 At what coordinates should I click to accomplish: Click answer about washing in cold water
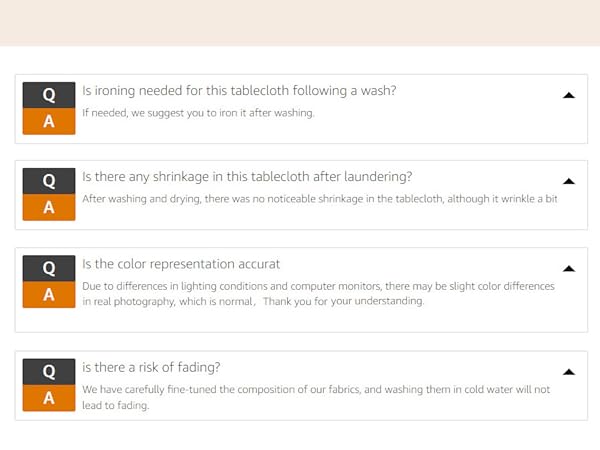[316, 397]
